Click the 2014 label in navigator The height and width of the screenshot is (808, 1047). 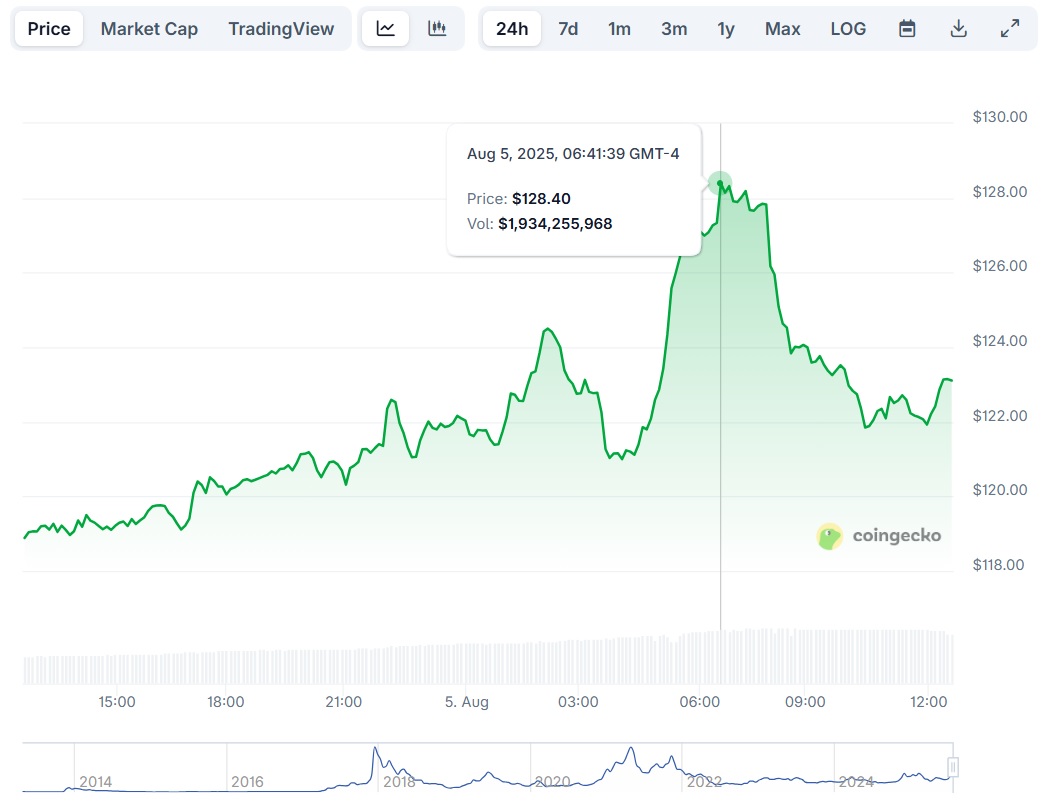(x=95, y=781)
